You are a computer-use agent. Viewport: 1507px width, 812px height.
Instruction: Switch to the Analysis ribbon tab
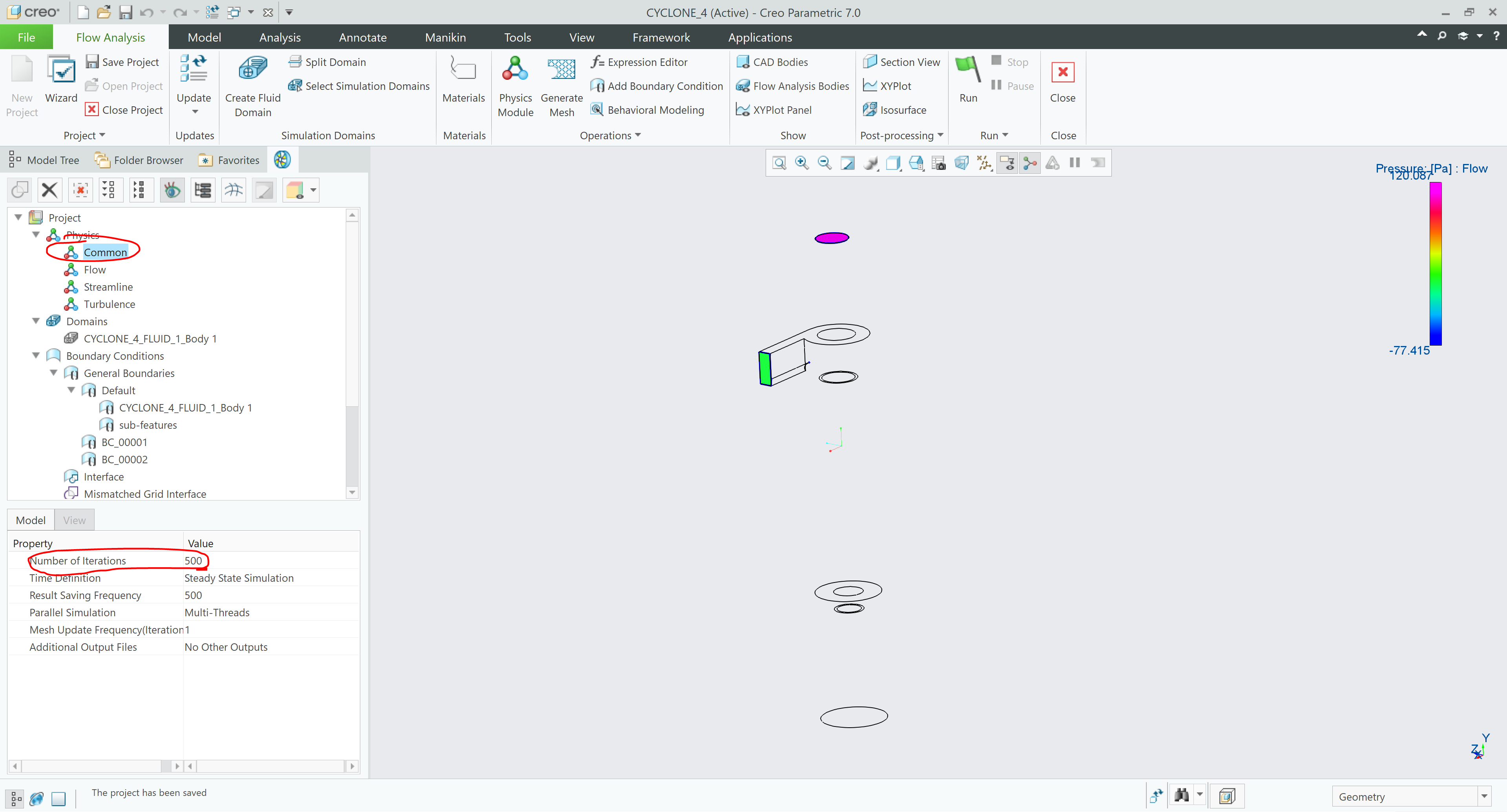(280, 37)
